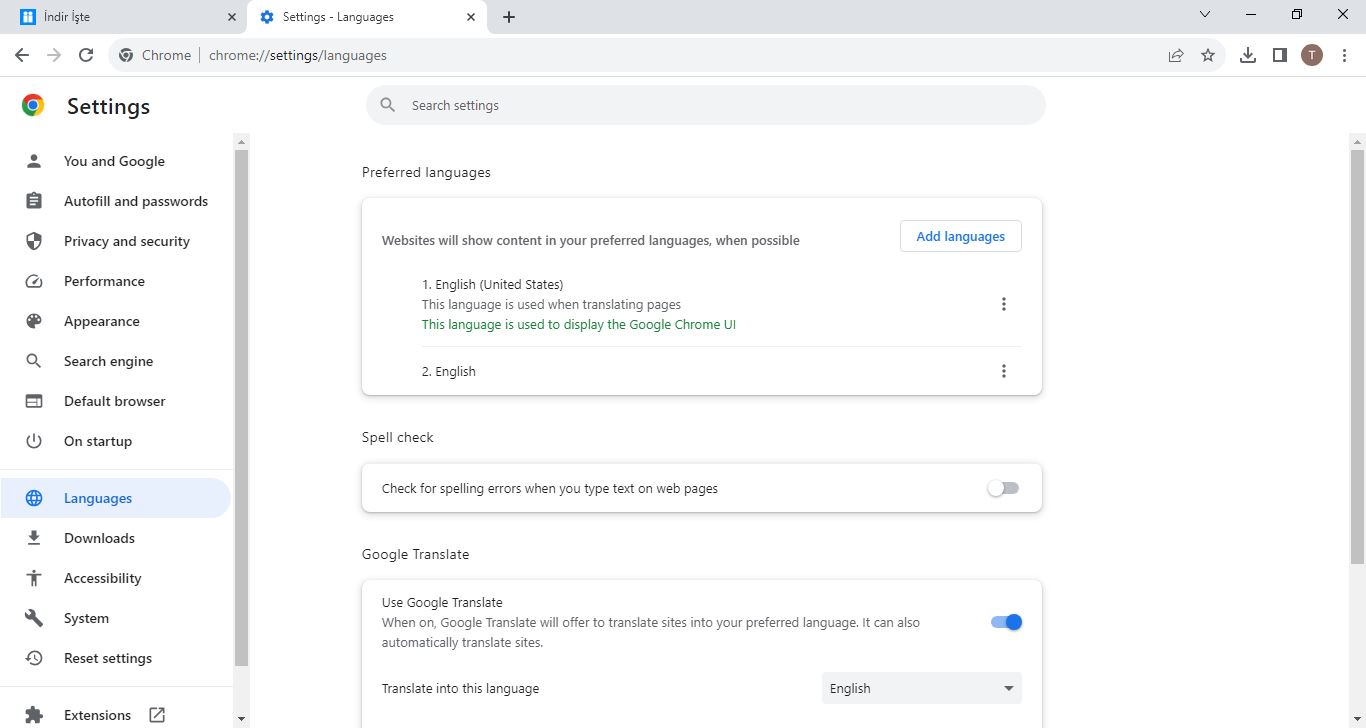Open a new tab with plus button

[509, 17]
